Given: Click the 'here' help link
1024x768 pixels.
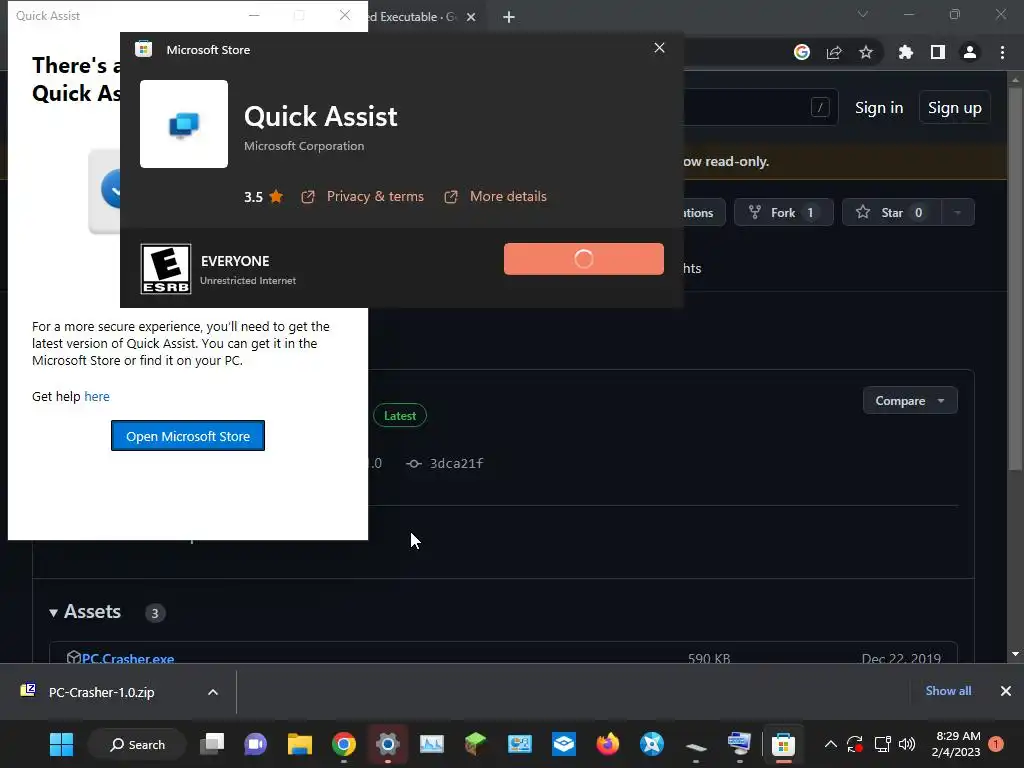Looking at the screenshot, I should pos(97,396).
